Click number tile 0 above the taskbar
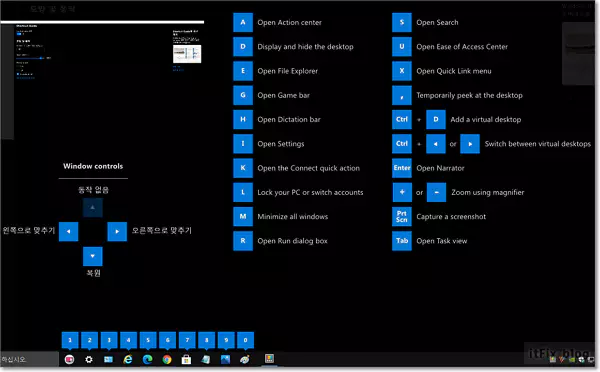The width and height of the screenshot is (600, 372). tap(245, 340)
